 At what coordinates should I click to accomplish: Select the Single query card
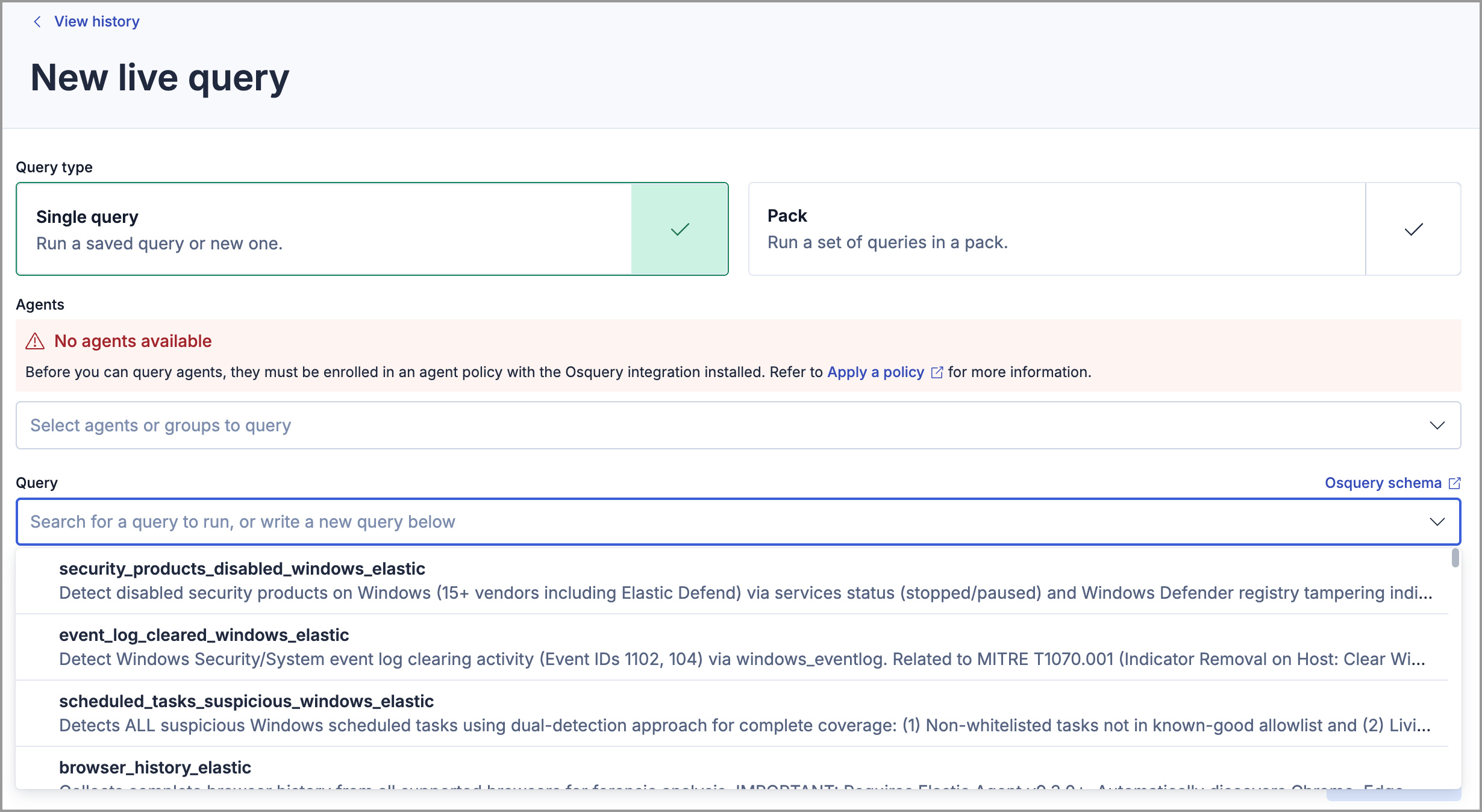[x=324, y=229]
